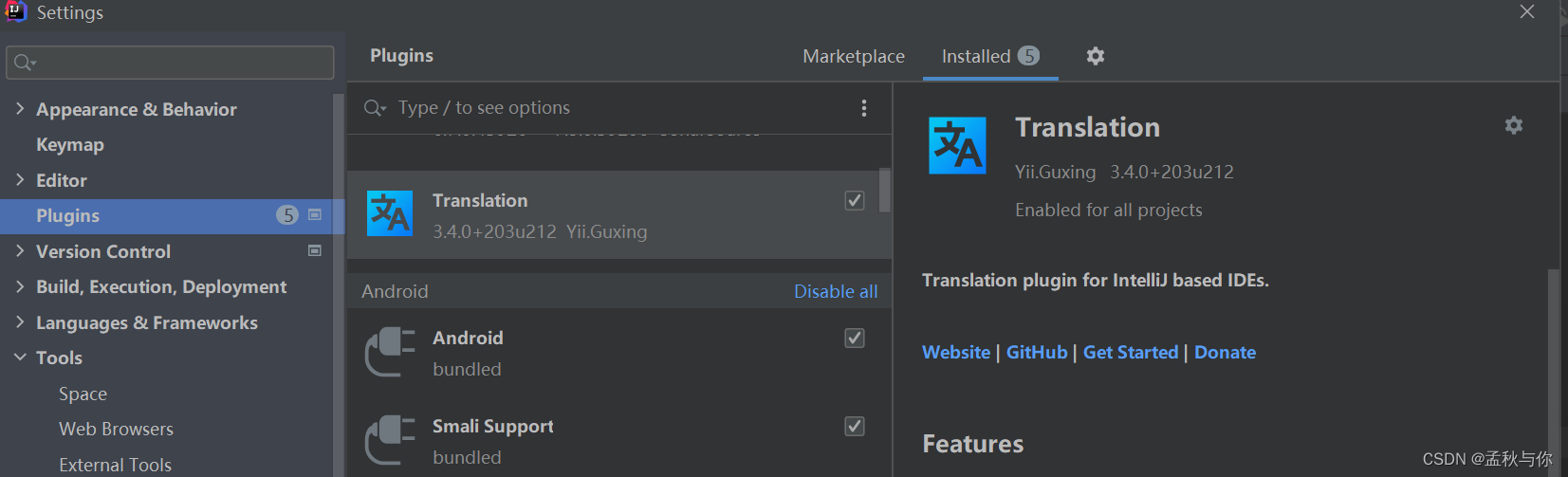Image resolution: width=1568 pixels, height=477 pixels.
Task: Click the Translation plugin icon in list
Action: (x=390, y=214)
